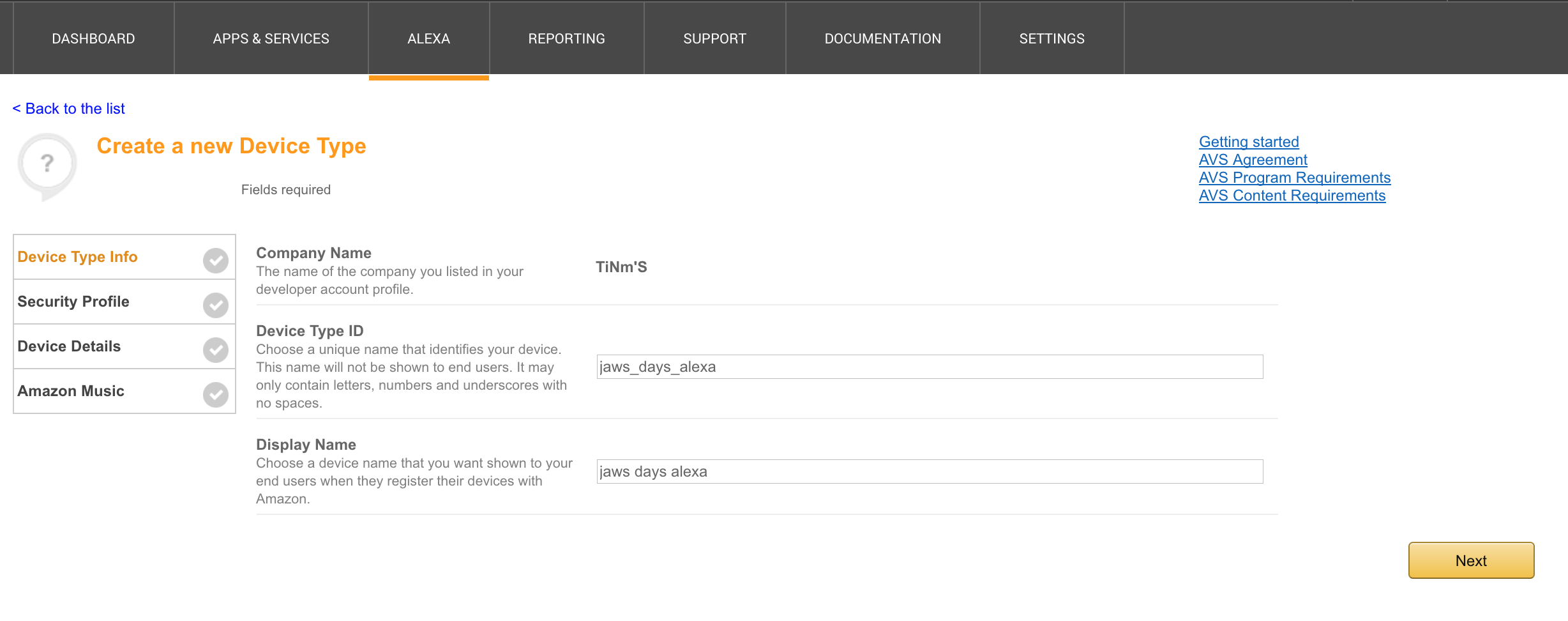Screen dimensions: 1568x621
Task: Open the Getting started link
Action: tap(1249, 142)
